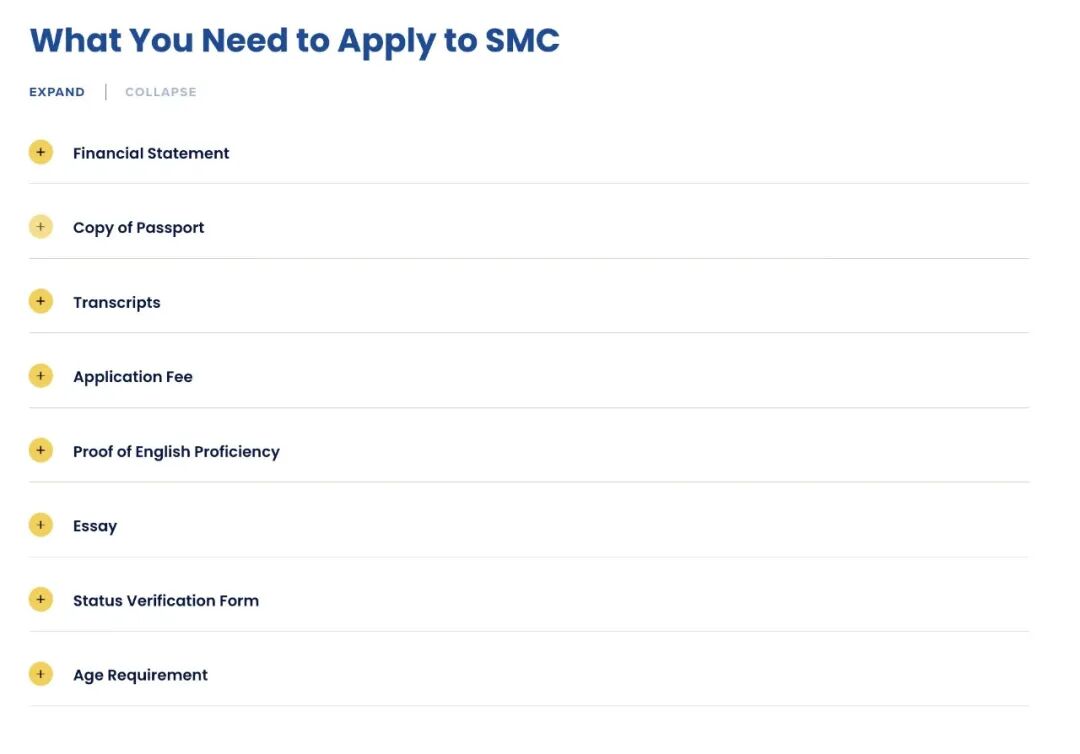Click the yellow plus icon beside Transcripts
1080x754 pixels.
(x=41, y=301)
